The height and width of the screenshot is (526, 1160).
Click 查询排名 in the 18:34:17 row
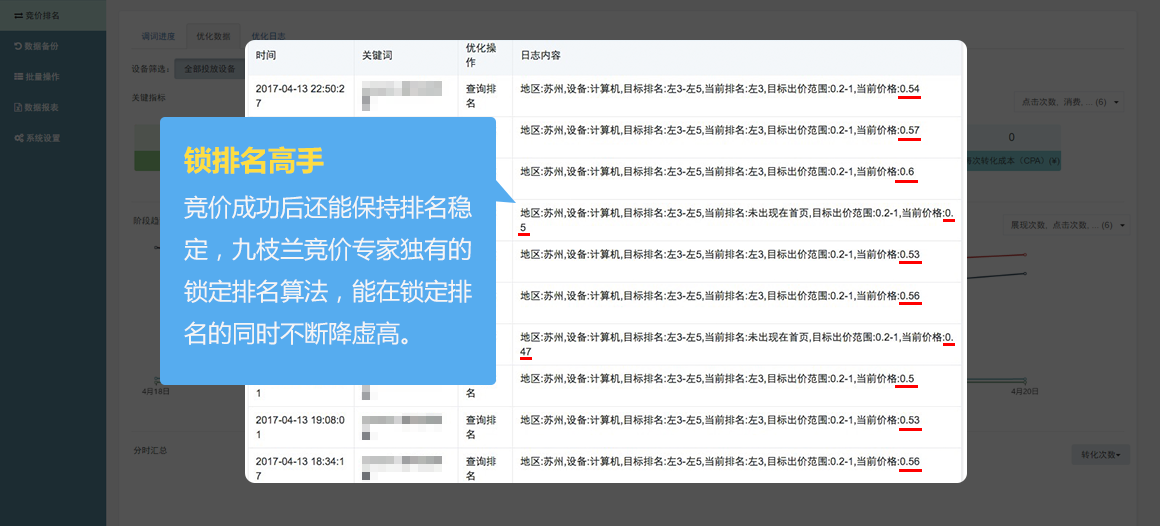click(x=481, y=468)
